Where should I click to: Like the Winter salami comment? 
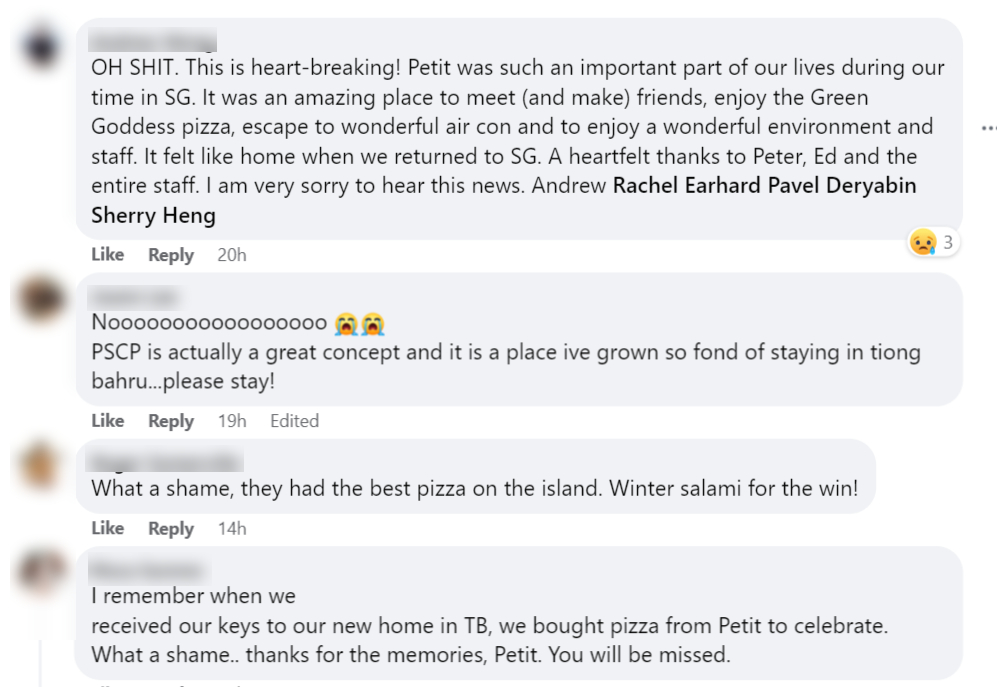[x=108, y=528]
